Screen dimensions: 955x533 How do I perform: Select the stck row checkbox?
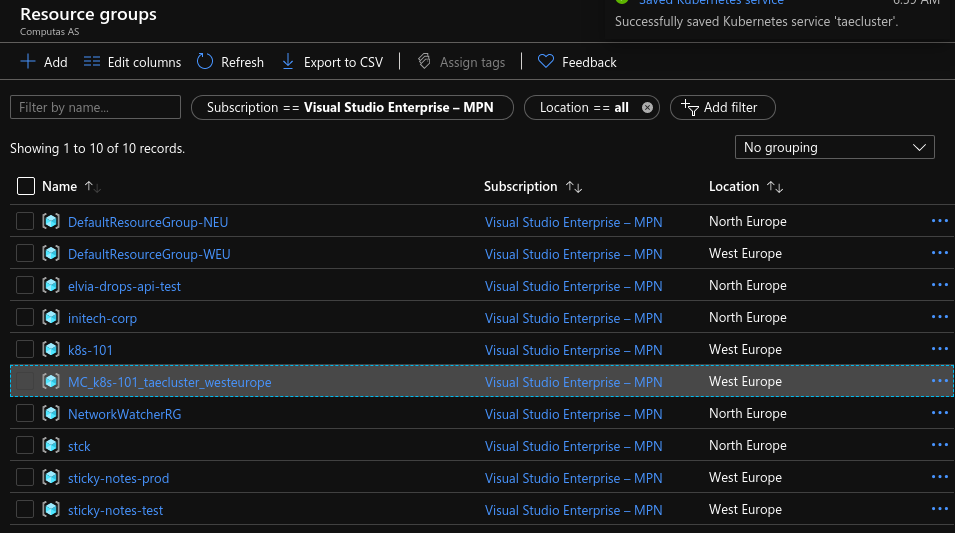(25, 446)
